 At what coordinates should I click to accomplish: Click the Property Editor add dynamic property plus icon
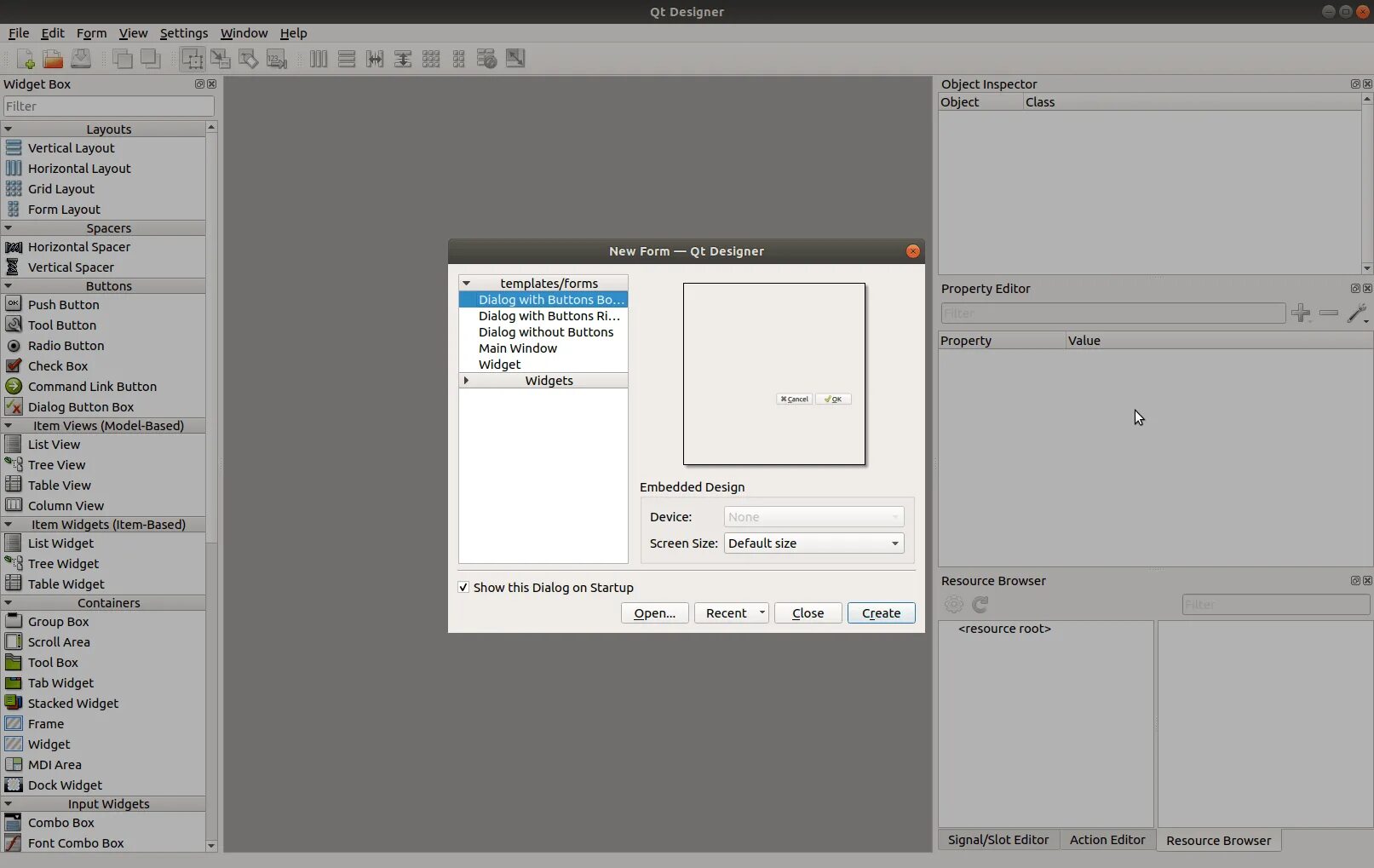1301,313
